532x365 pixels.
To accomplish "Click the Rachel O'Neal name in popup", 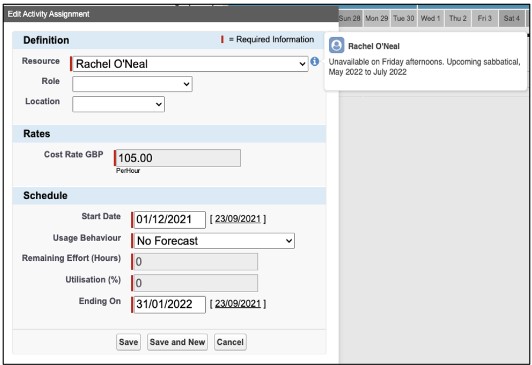I will tap(374, 46).
